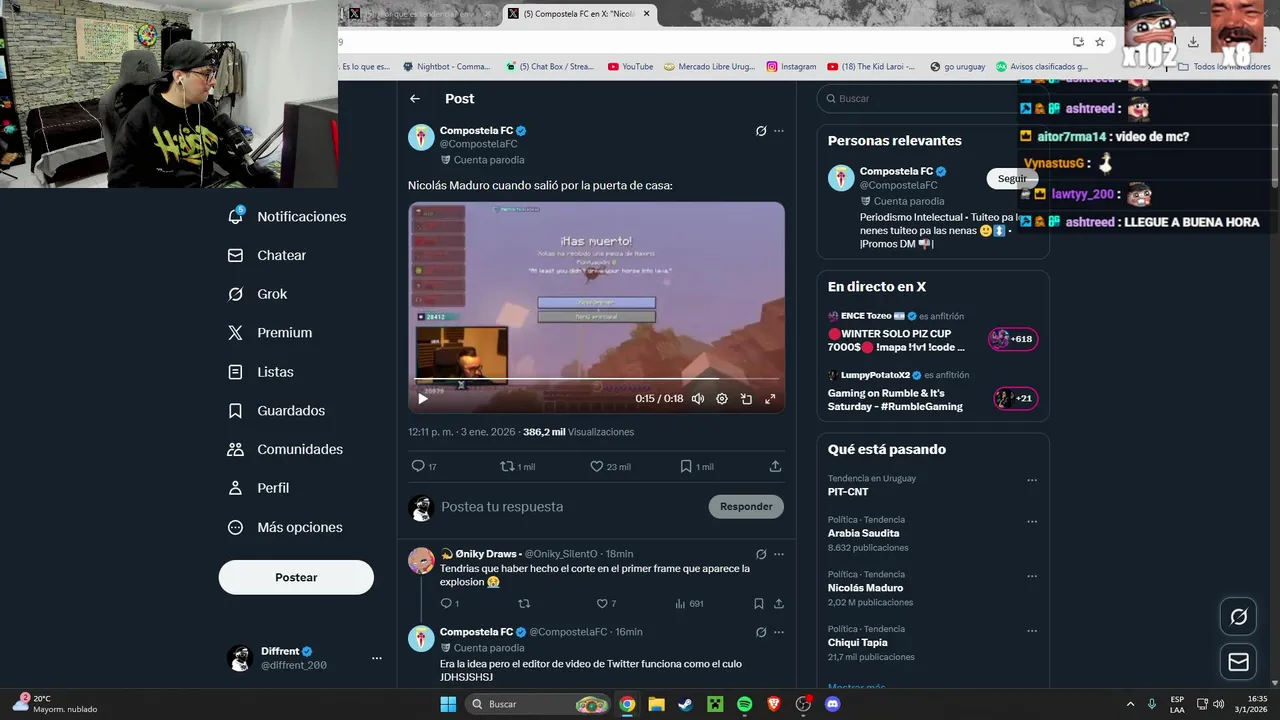This screenshot has width=1280, height=720.
Task: Repost Oniky Draws comment
Action: pos(524,604)
